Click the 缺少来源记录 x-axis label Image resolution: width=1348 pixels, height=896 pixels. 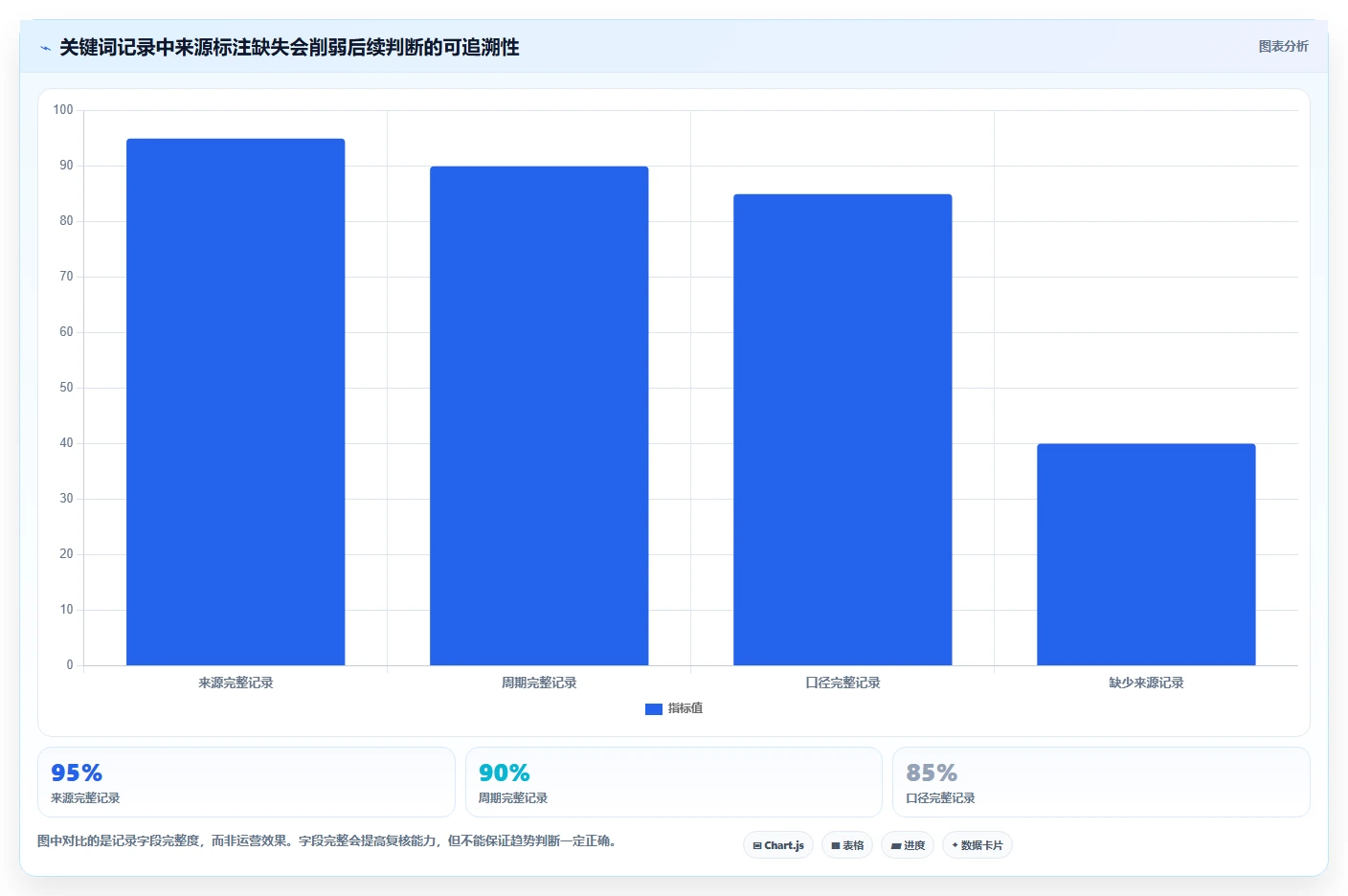tap(1146, 683)
